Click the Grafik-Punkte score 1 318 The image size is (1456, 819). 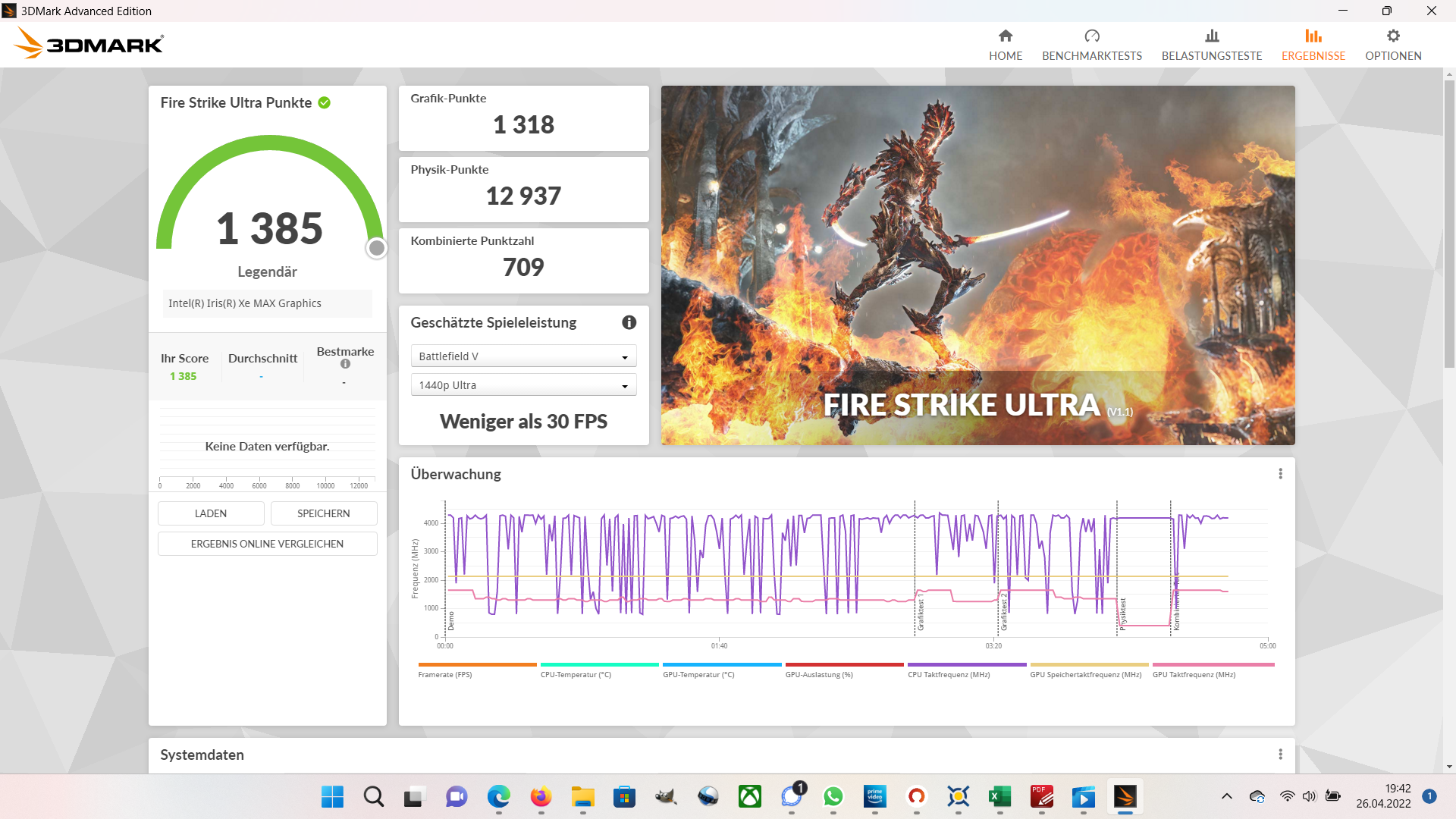click(x=523, y=124)
